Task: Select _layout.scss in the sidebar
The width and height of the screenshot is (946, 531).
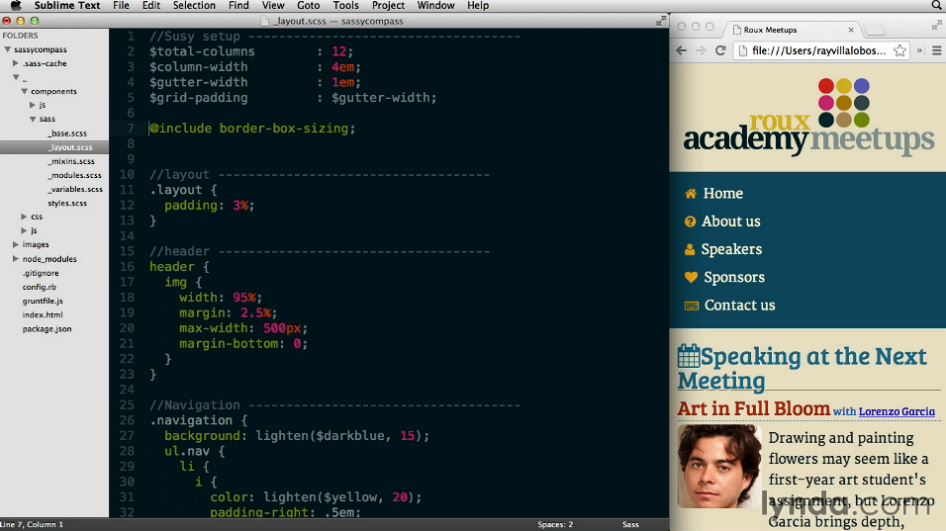Action: tap(71, 147)
